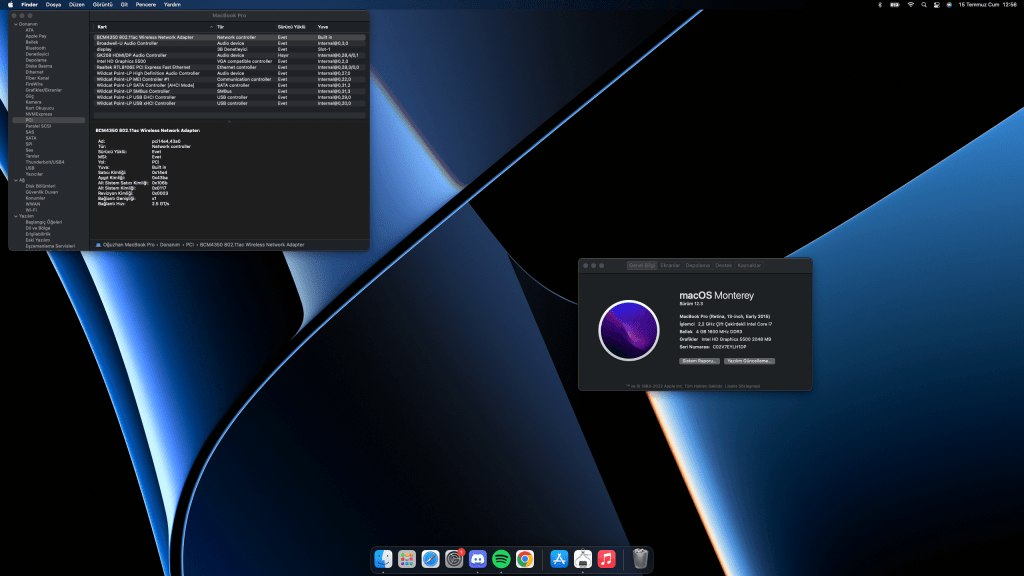Select Bellek in the sidebar
The width and height of the screenshot is (1024, 576).
[32, 42]
